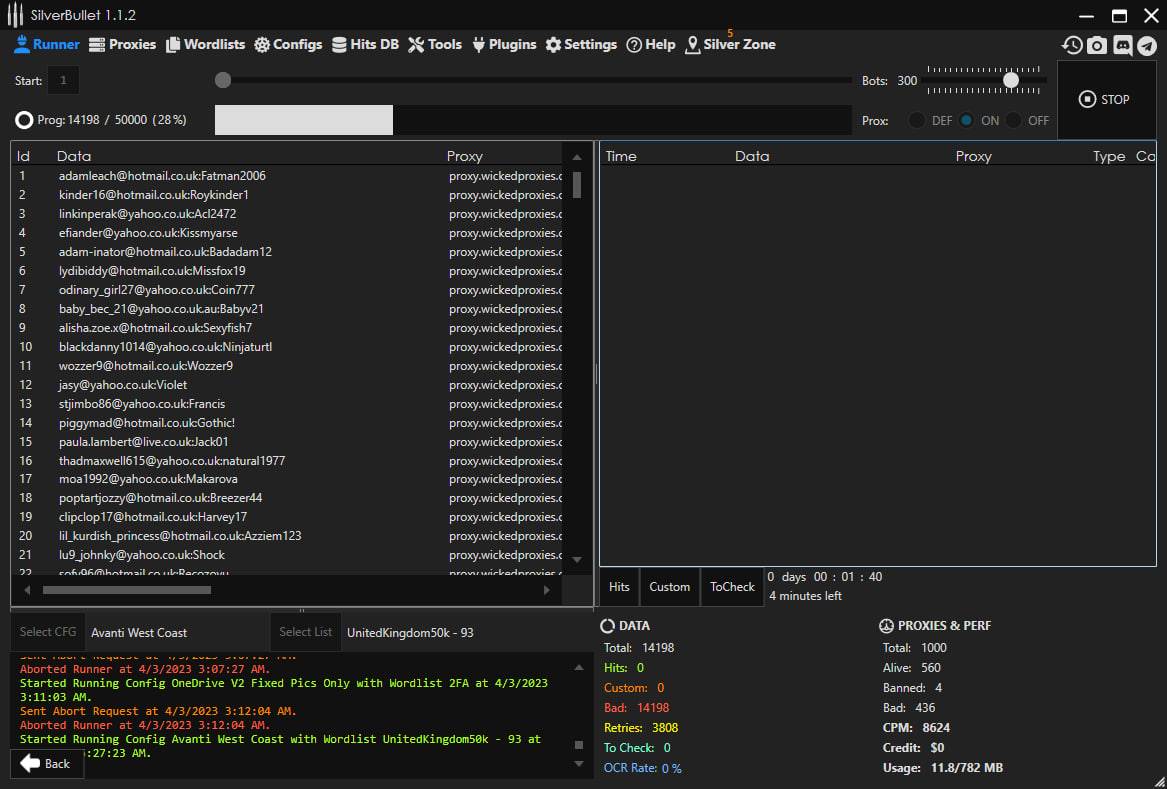The image size is (1167, 789).
Task: Select the OFF proxy mode radio button
Action: (1014, 120)
